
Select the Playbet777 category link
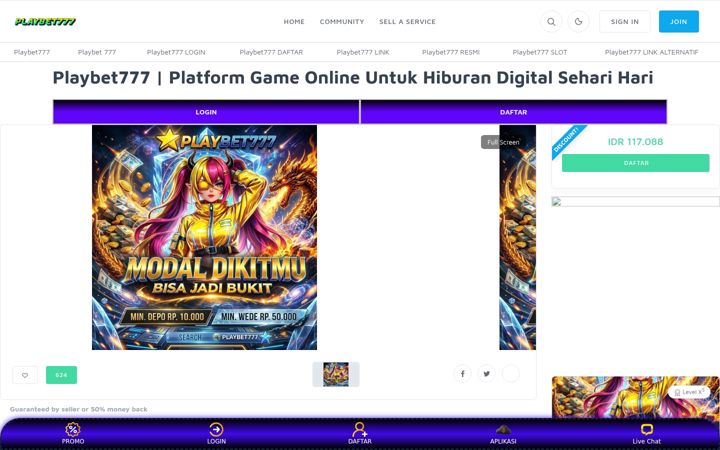(x=32, y=52)
